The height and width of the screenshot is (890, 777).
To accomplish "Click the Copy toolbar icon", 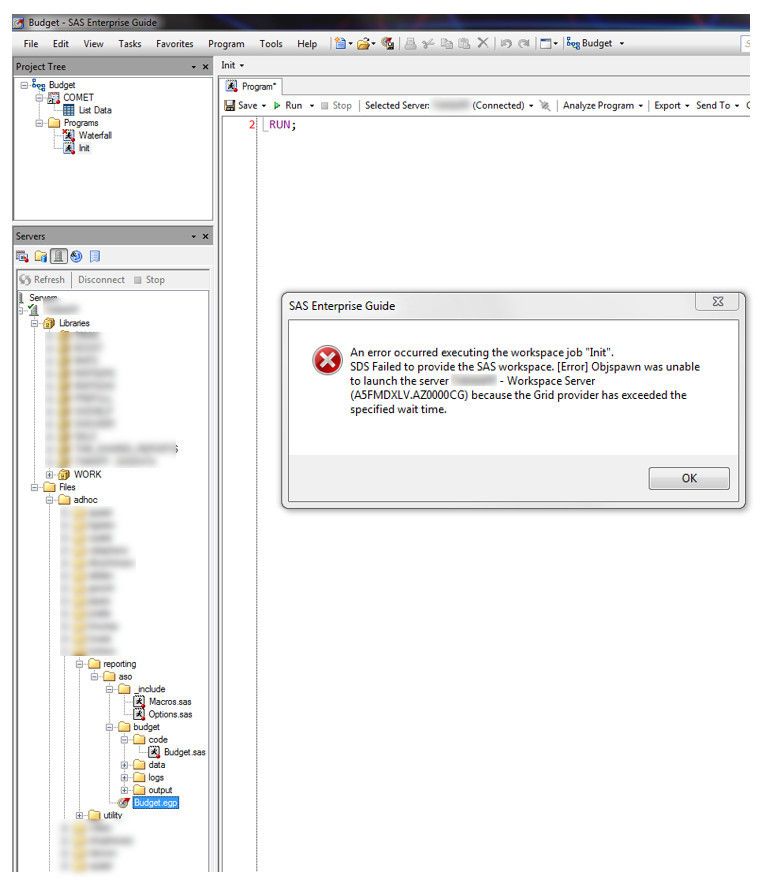I will tap(447, 43).
